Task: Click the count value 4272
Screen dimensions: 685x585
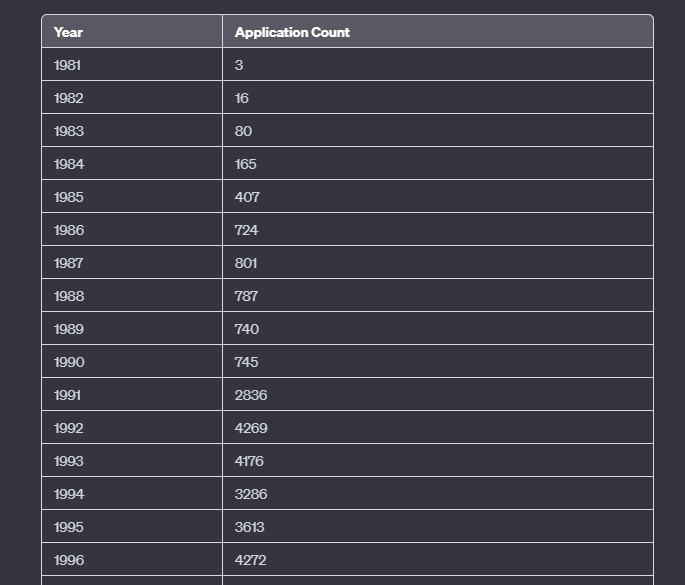Action: tap(250, 560)
